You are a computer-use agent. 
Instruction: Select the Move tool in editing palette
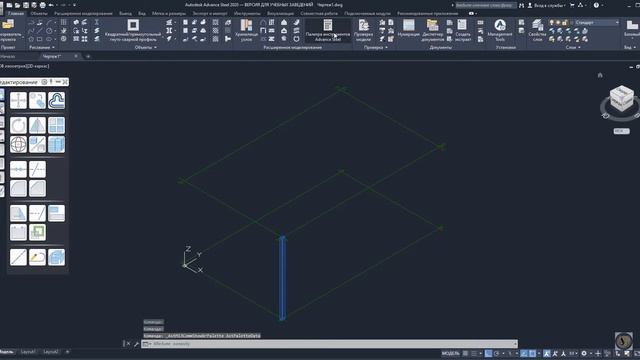pyautogui.click(x=18, y=100)
